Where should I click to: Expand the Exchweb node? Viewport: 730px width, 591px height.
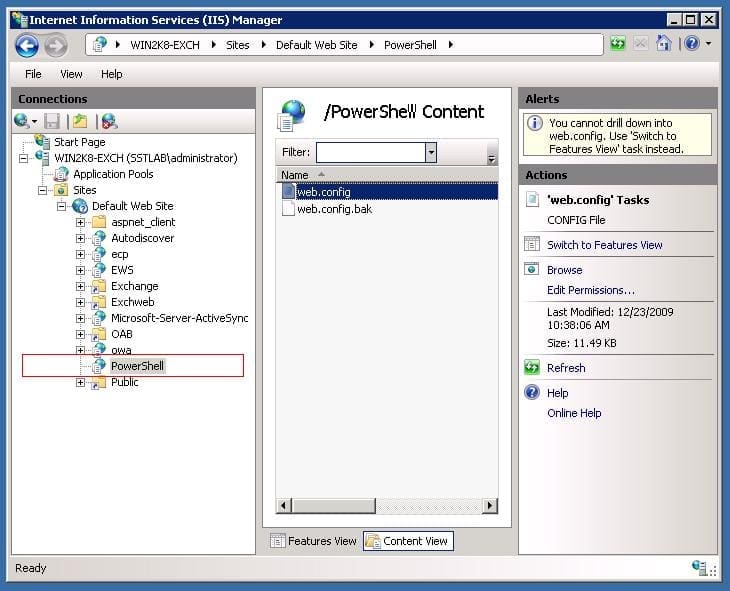(81, 303)
